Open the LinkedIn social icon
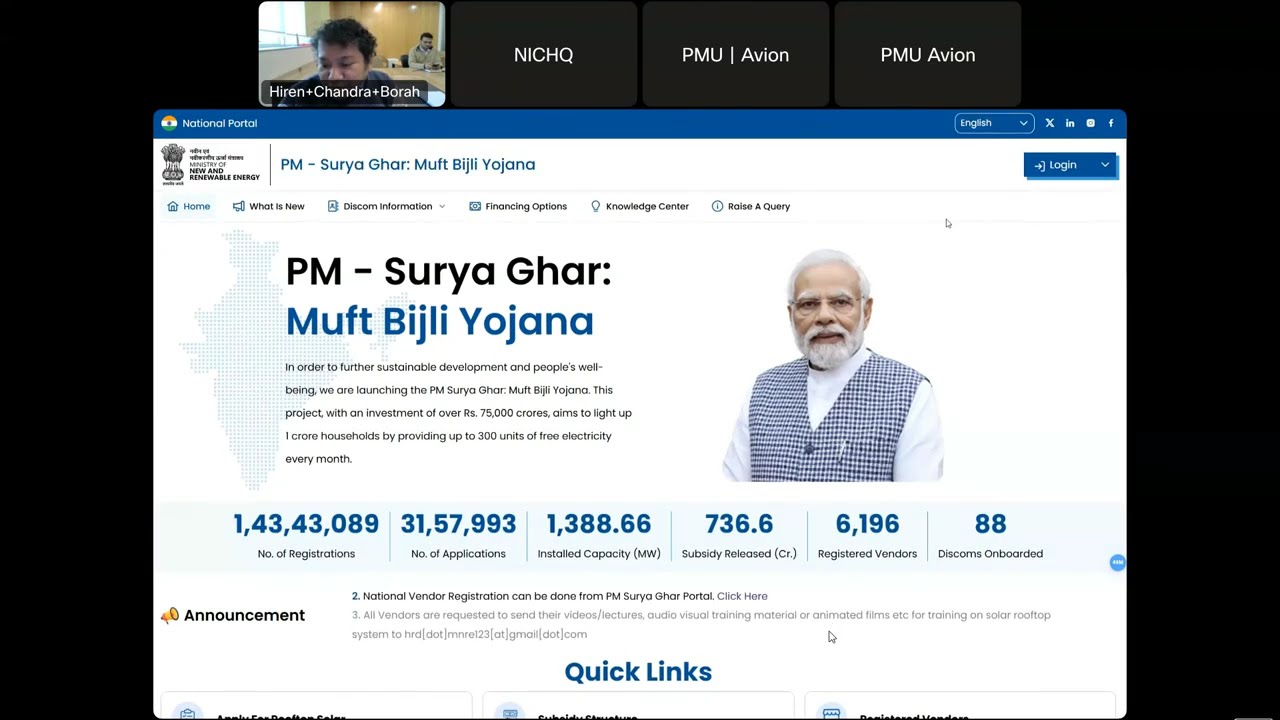Image resolution: width=1280 pixels, height=720 pixels. click(x=1070, y=123)
